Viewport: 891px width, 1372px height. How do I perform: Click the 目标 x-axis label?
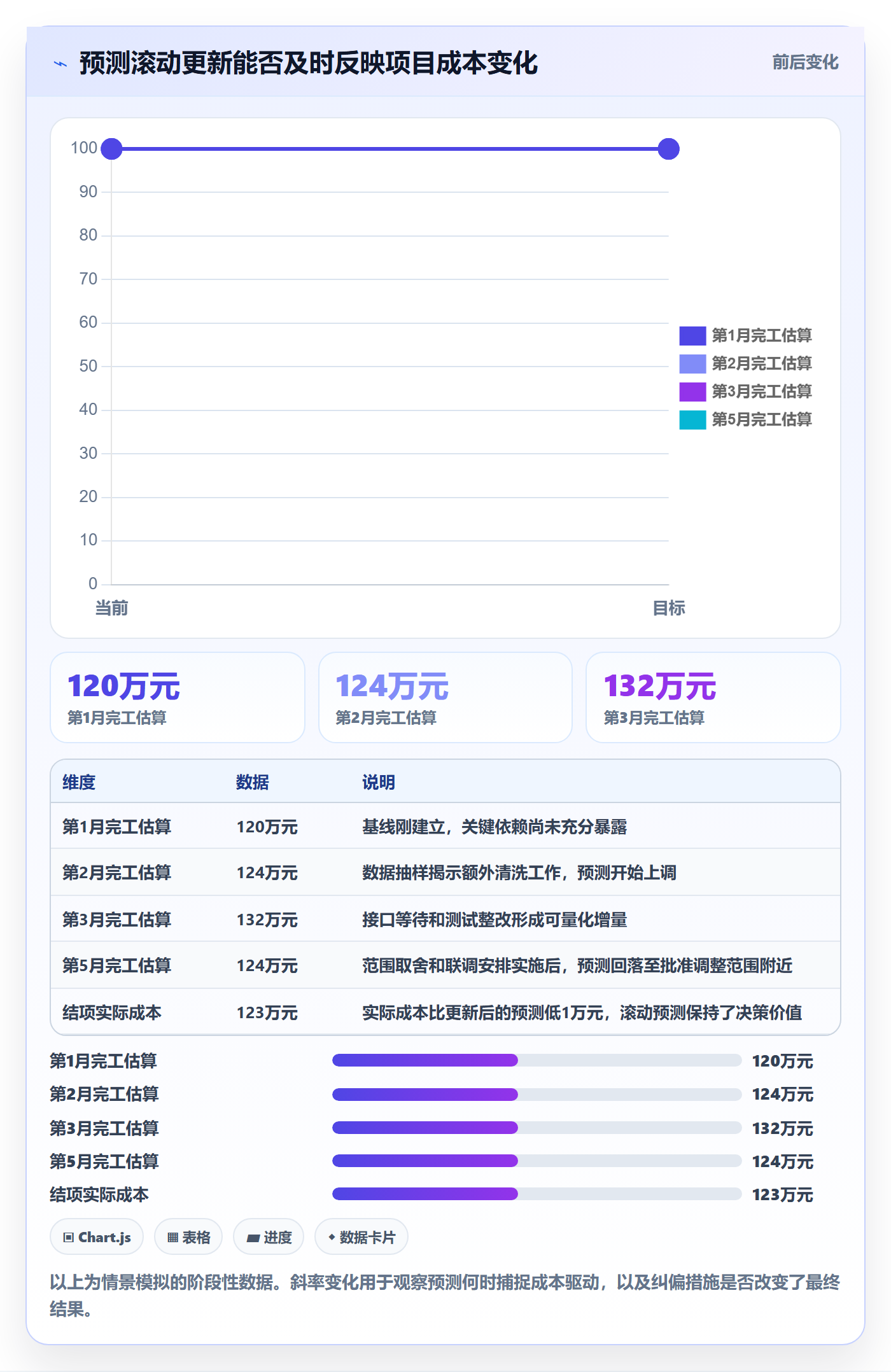669,608
